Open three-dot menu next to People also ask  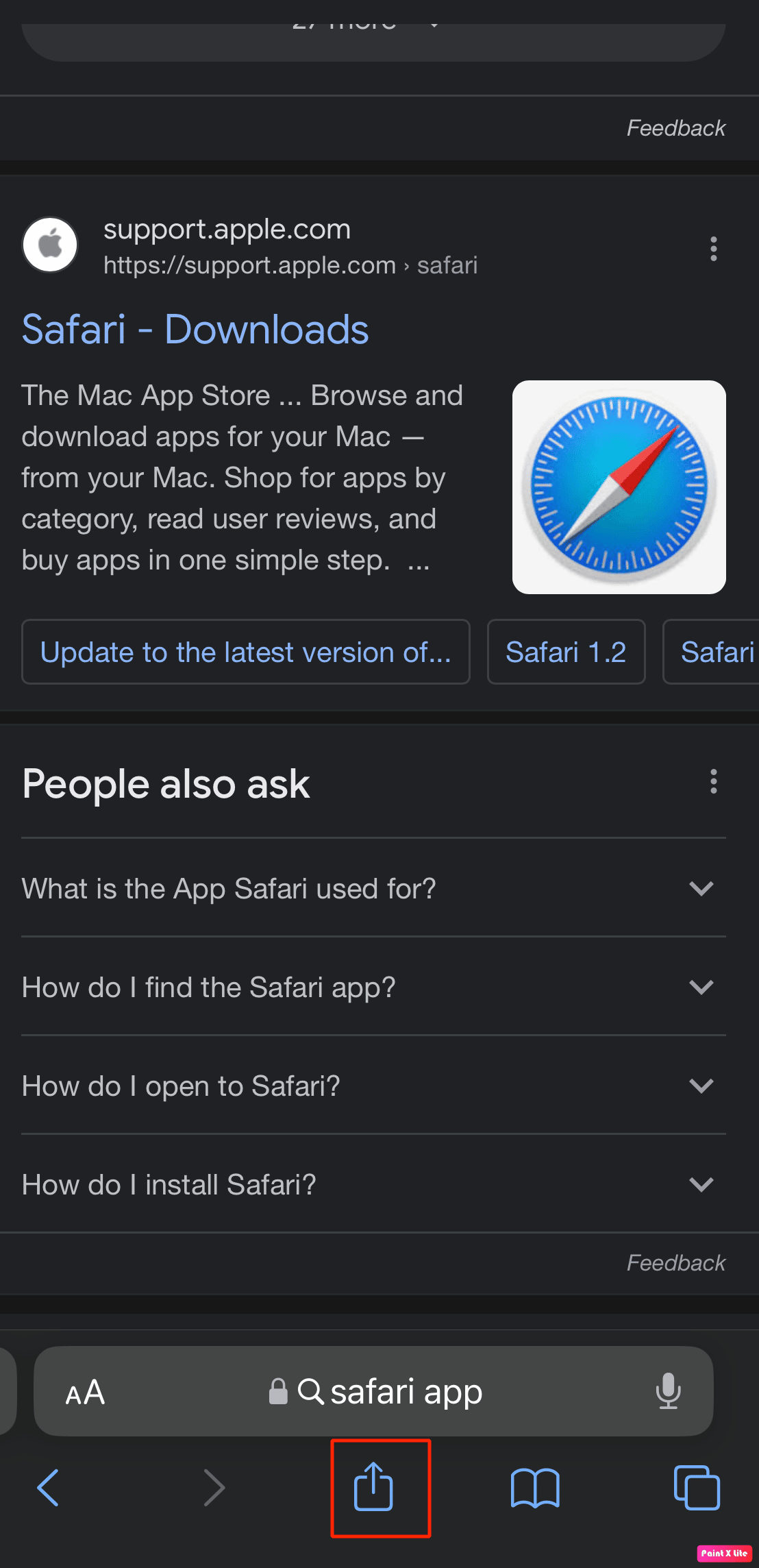click(714, 781)
